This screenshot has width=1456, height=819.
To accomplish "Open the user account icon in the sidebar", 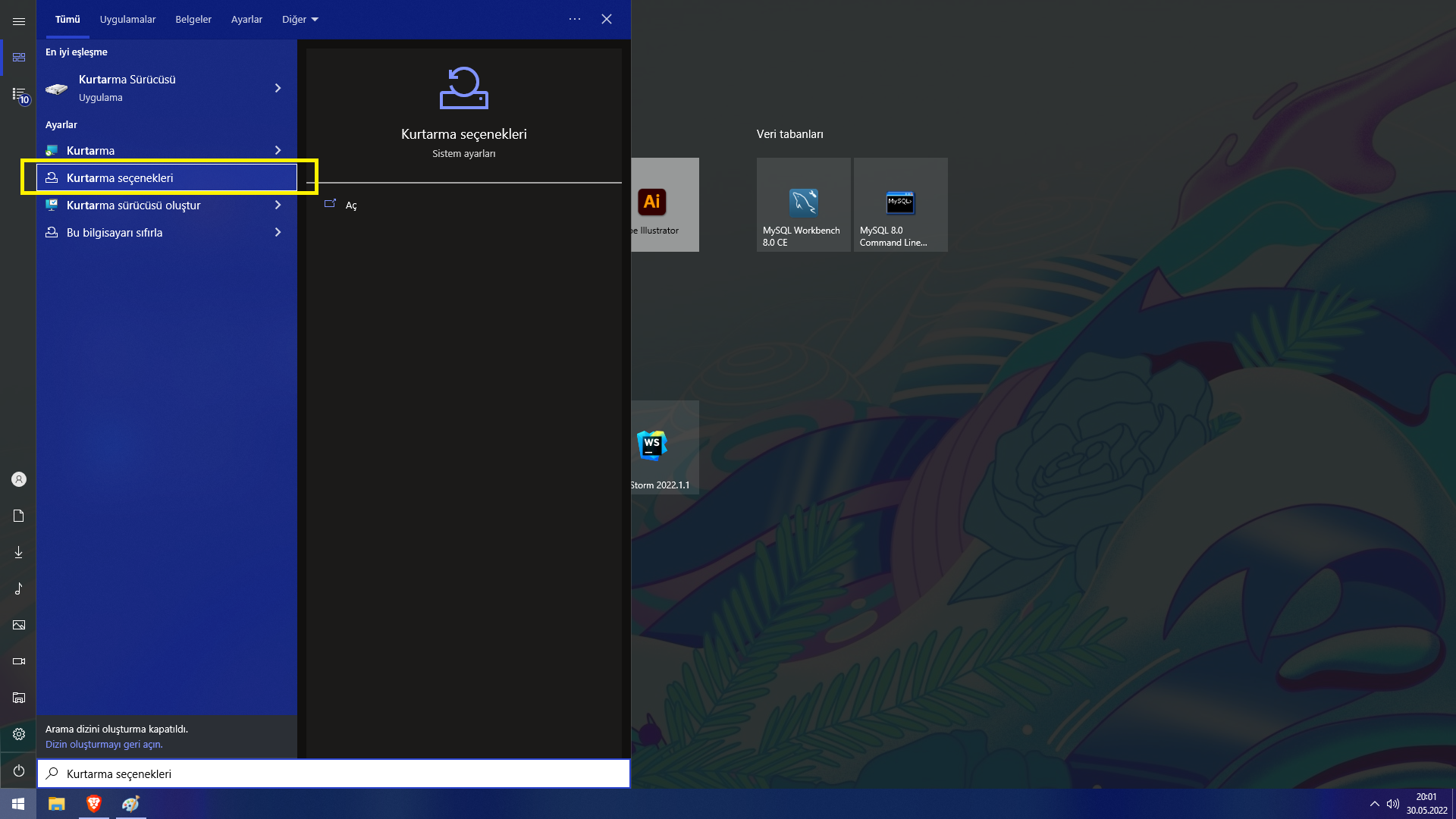I will [19, 479].
